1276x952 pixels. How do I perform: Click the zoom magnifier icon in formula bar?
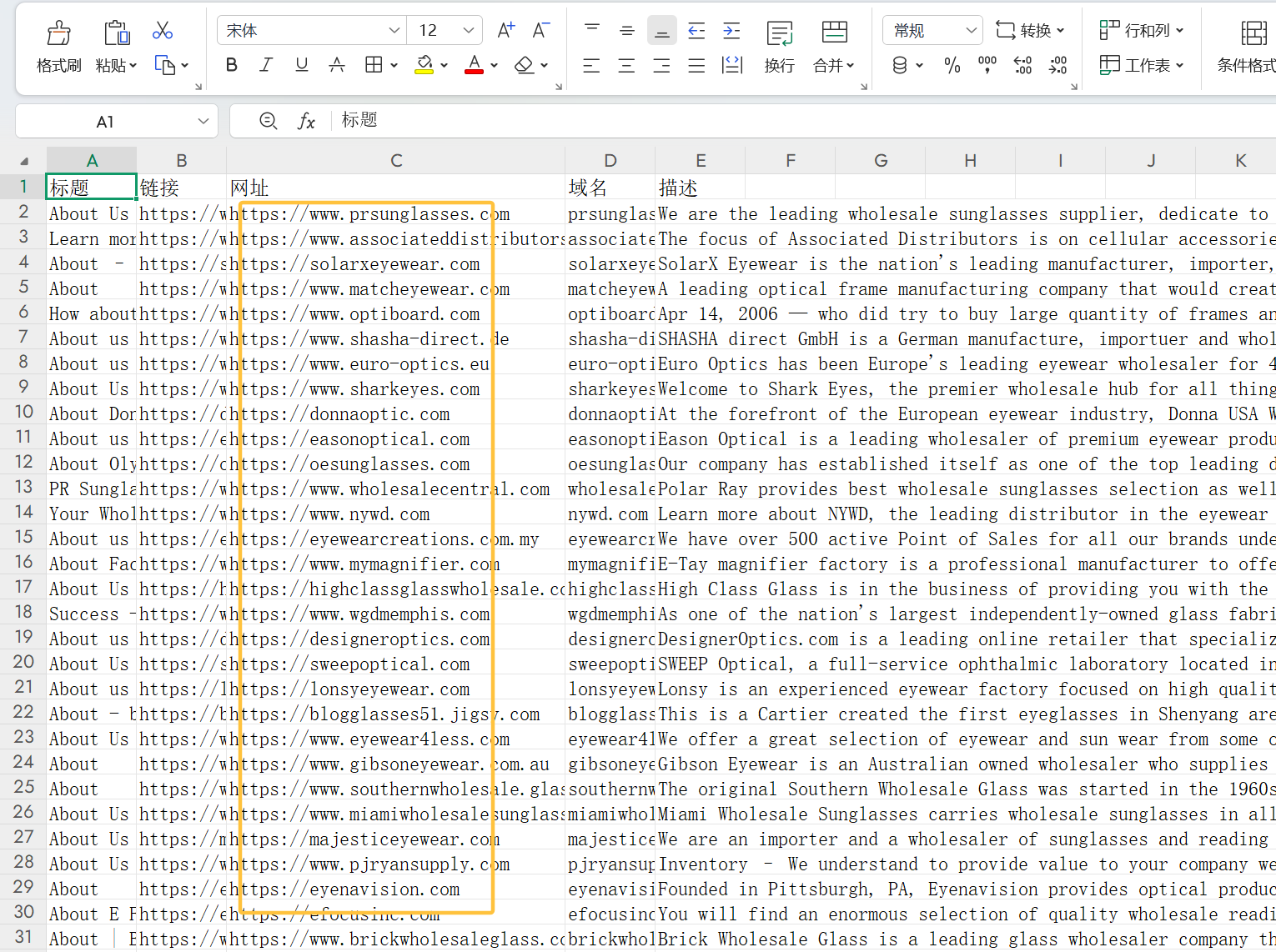coord(268,122)
